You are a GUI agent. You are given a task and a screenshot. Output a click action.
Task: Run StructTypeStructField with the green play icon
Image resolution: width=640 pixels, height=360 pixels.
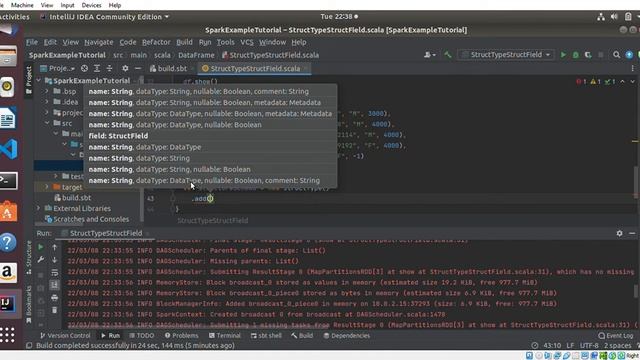[563, 55]
